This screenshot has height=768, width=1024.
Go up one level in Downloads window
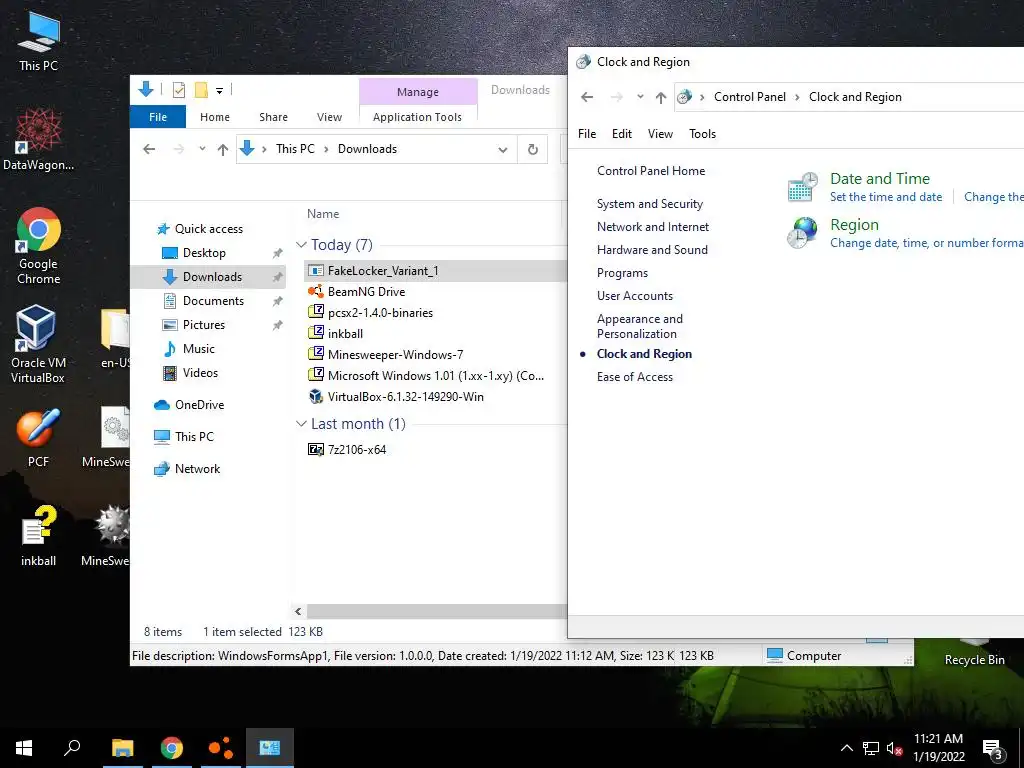tap(223, 150)
